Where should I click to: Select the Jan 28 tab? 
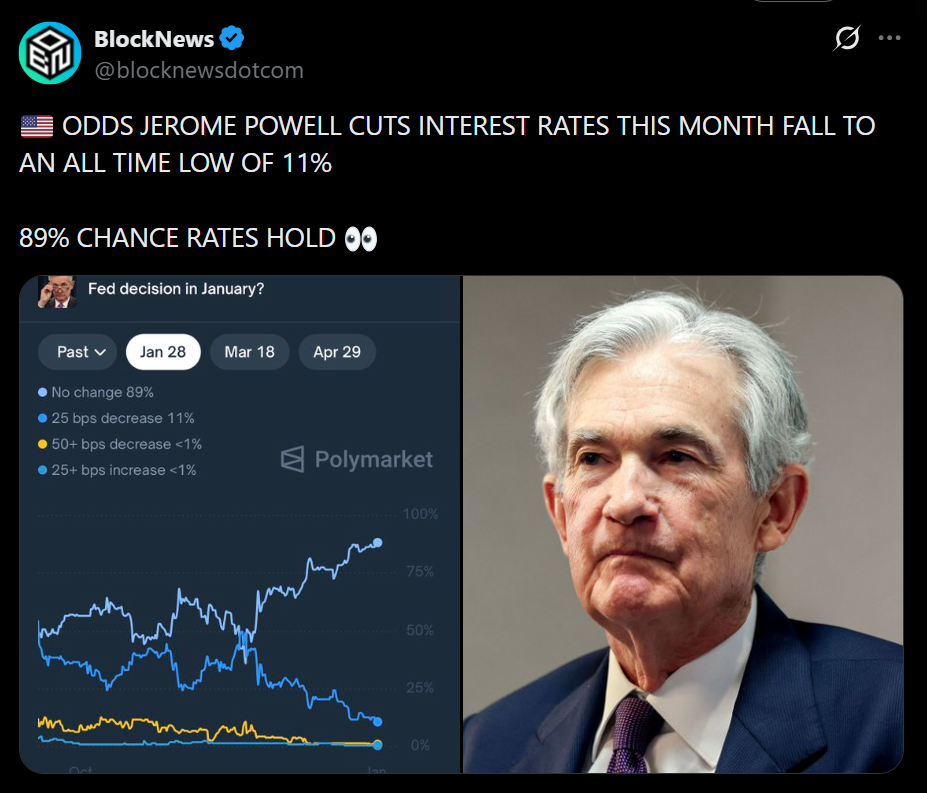[163, 352]
